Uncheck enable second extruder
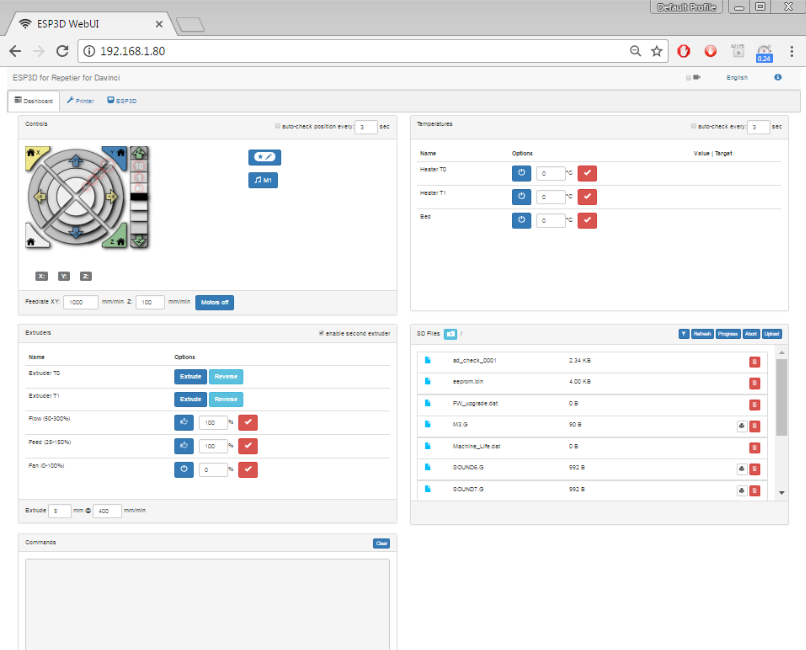Viewport: 806px width, 650px height. click(x=321, y=333)
